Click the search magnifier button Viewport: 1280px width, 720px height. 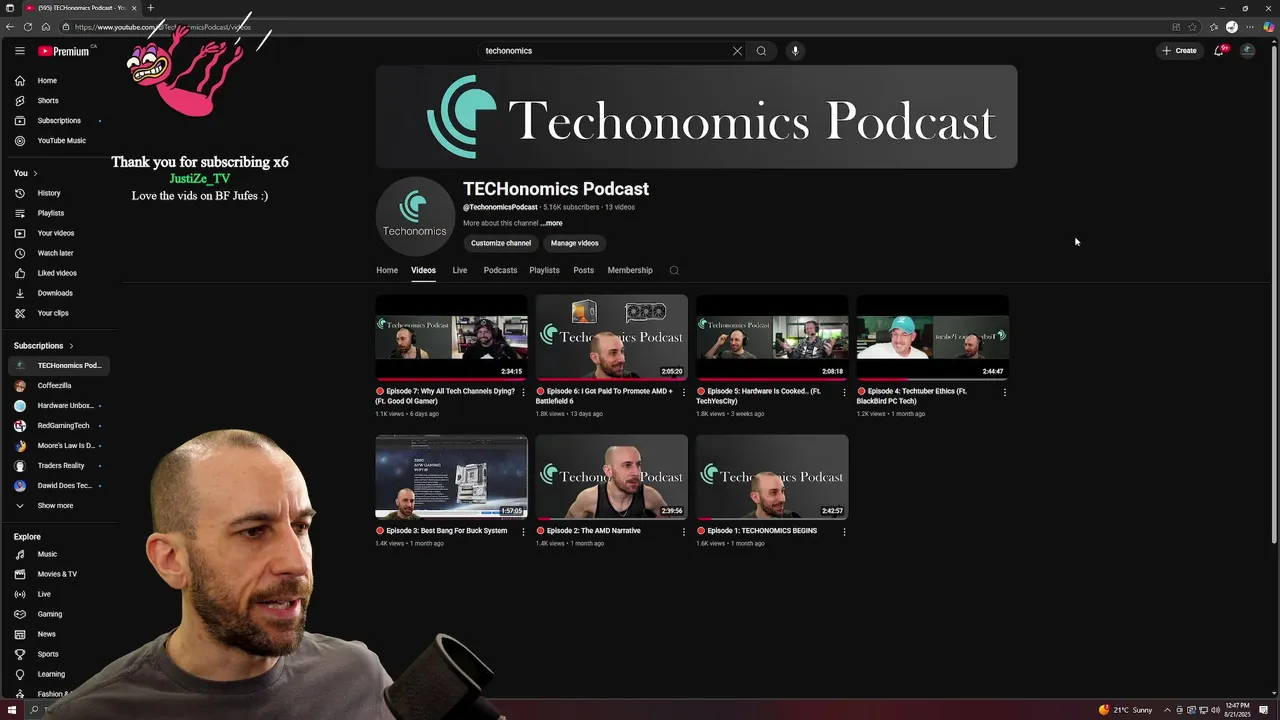tap(761, 51)
